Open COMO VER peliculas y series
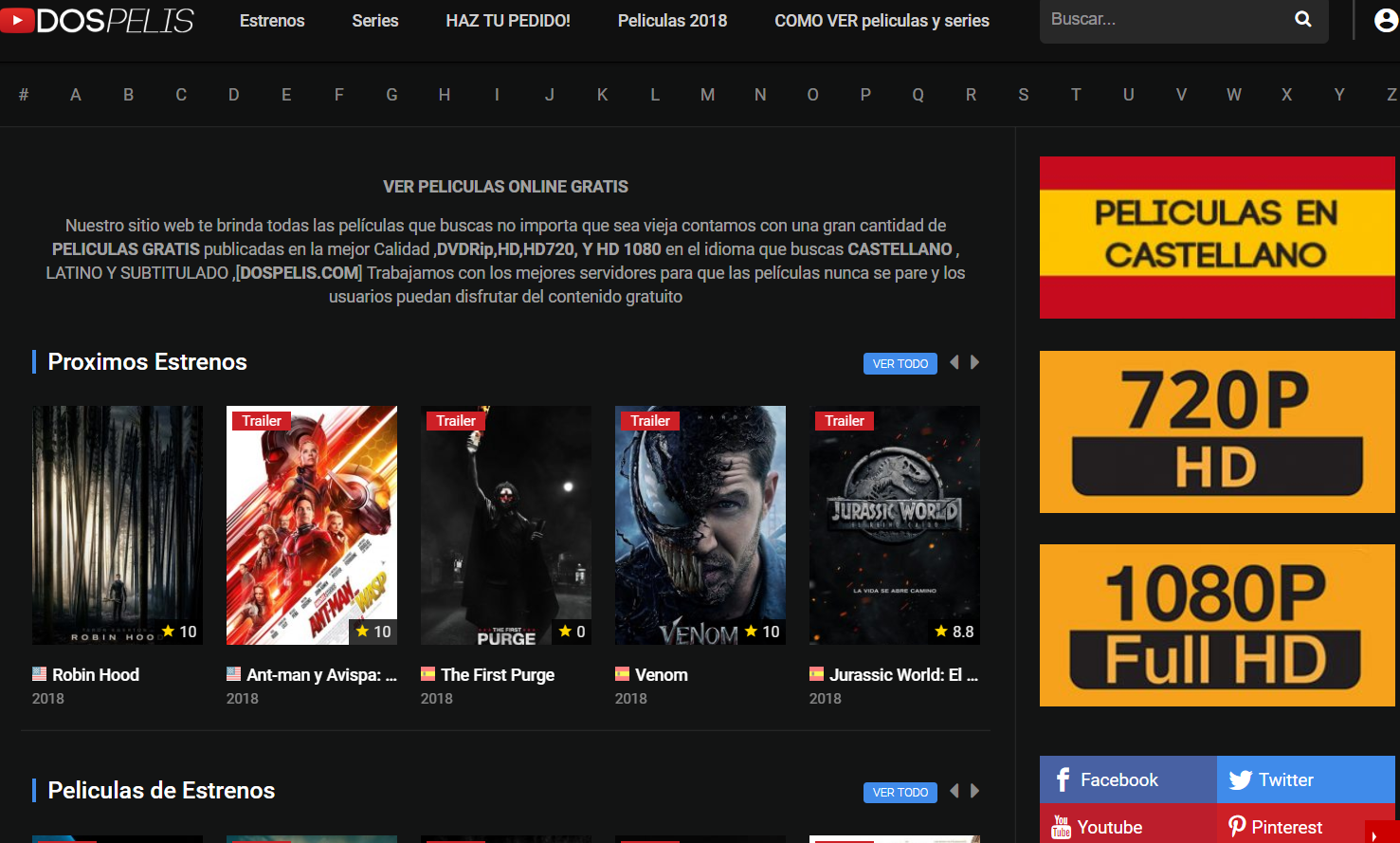 point(882,21)
